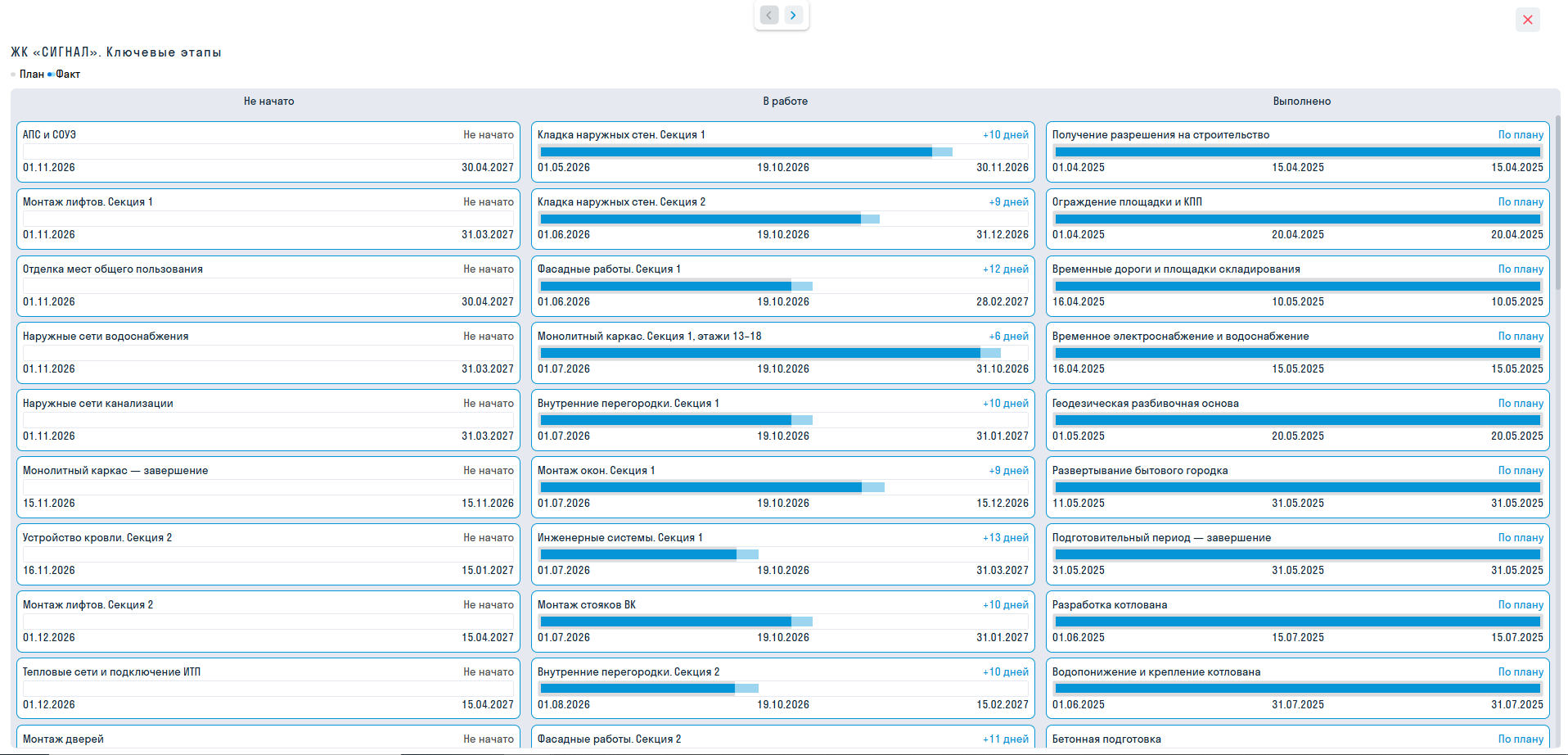This screenshot has height=755, width=1568.
Task: Click +12 дней on Фасадные работы. Секция 1
Action: click(1006, 269)
